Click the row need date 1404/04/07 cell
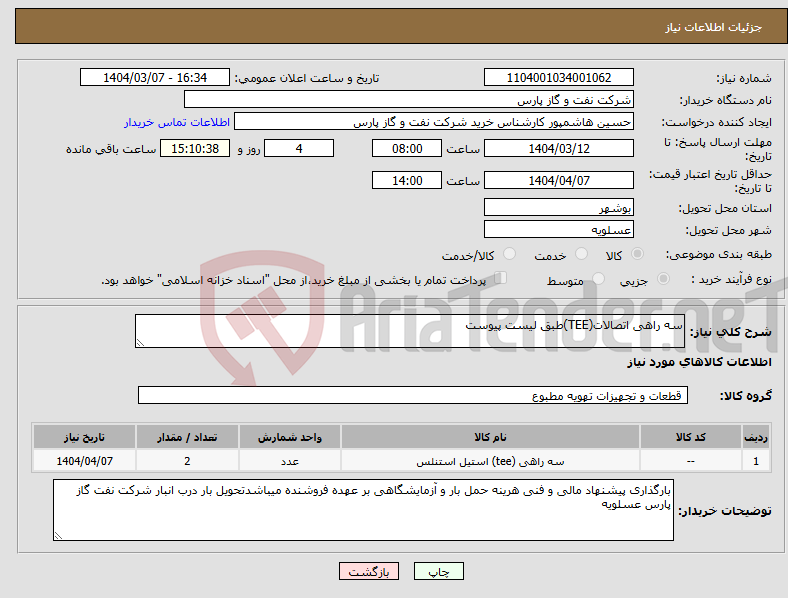This screenshot has height=598, width=788. click(84, 461)
